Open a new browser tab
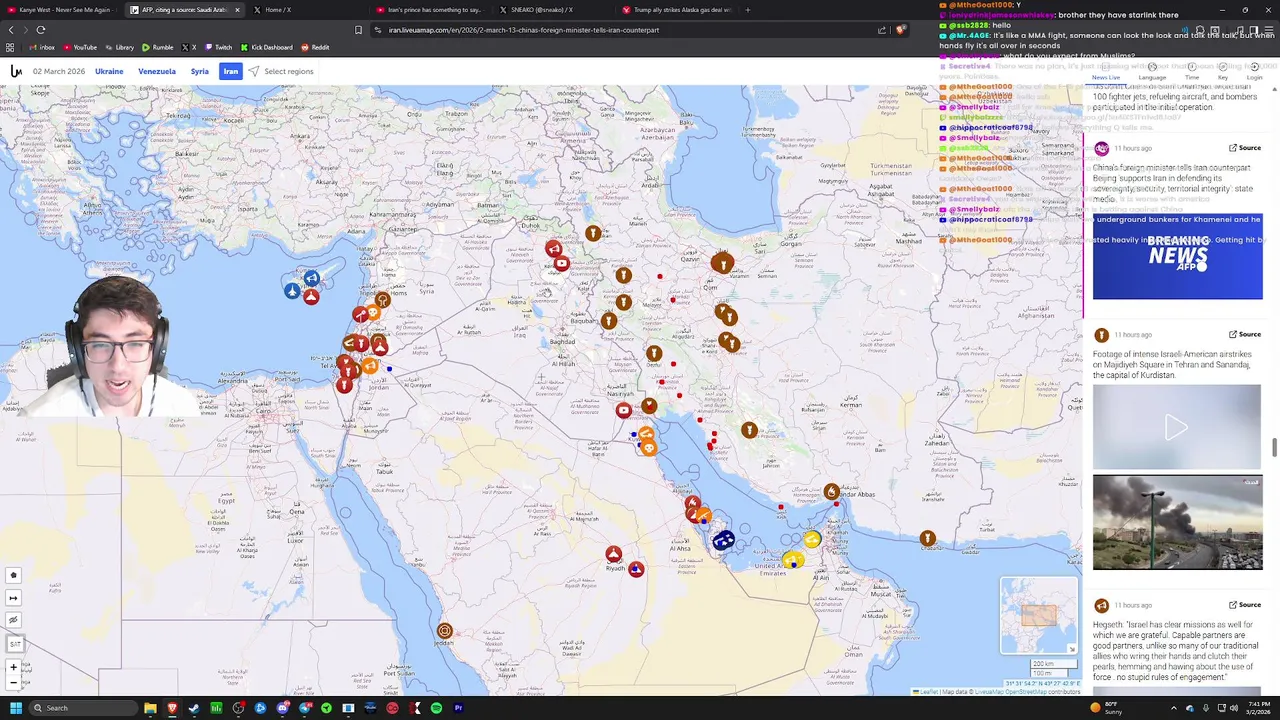Viewport: 1280px width, 720px height. click(748, 10)
